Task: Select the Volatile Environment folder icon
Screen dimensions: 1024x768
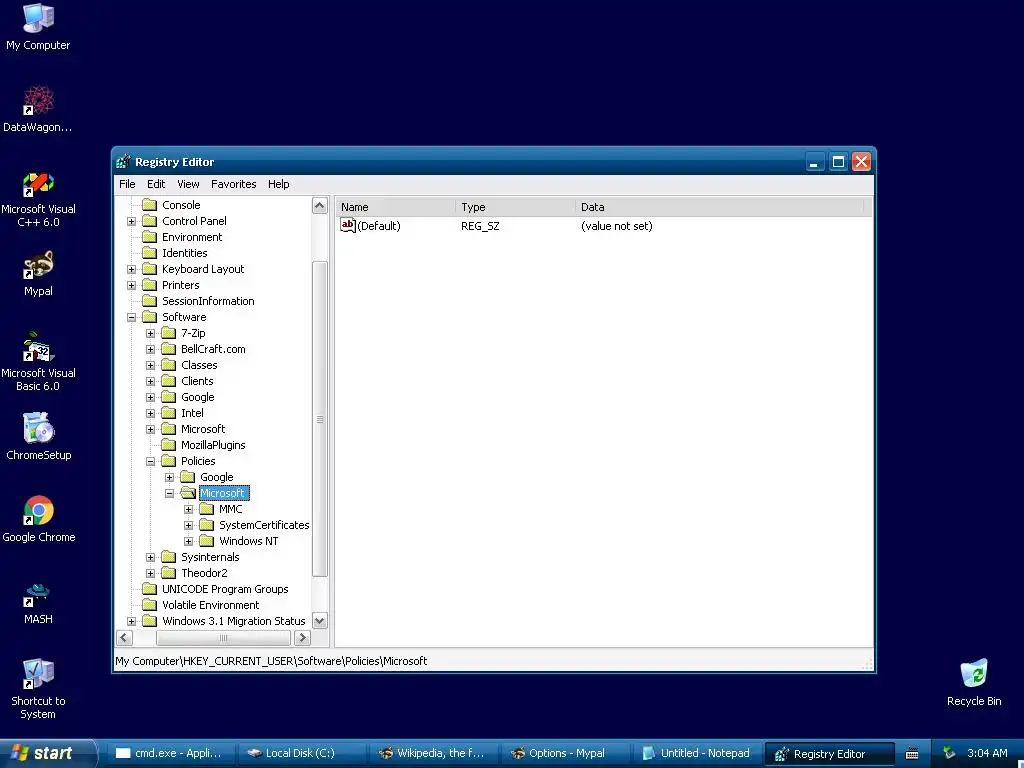Action: click(150, 605)
